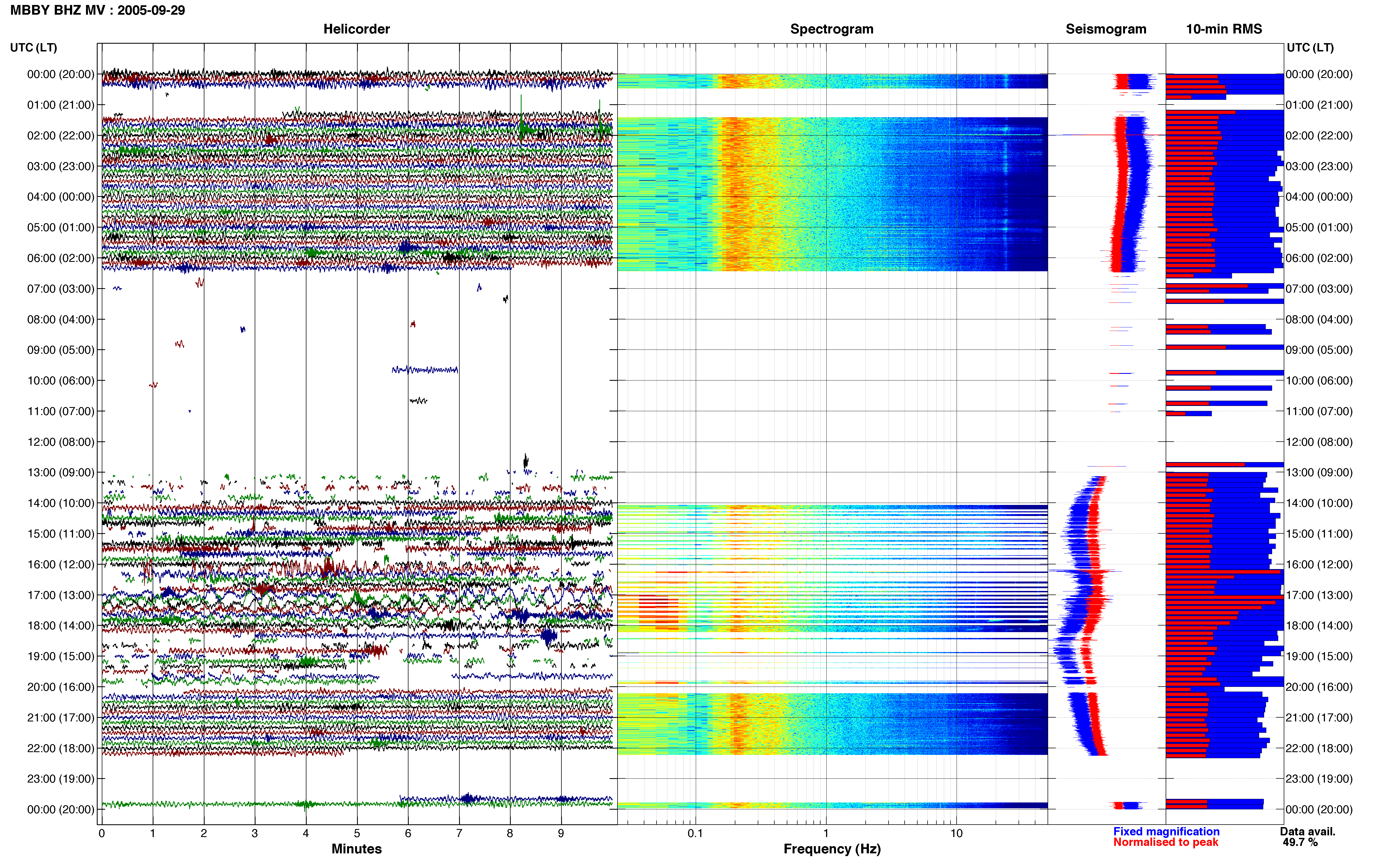Click the '10' frequency tick label
This screenshot has height=868, width=1388.
[956, 833]
